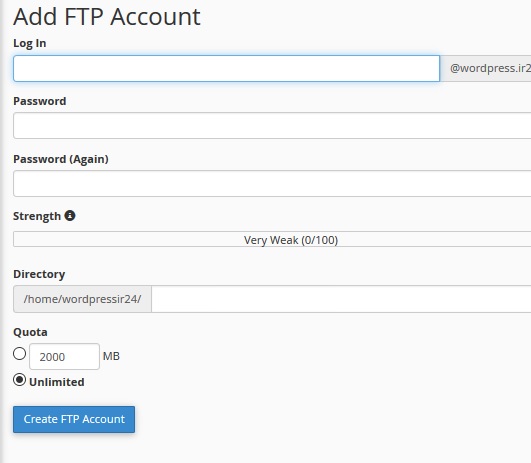Focus the Directory path input field
The width and height of the screenshot is (531, 463).
[x=341, y=299]
